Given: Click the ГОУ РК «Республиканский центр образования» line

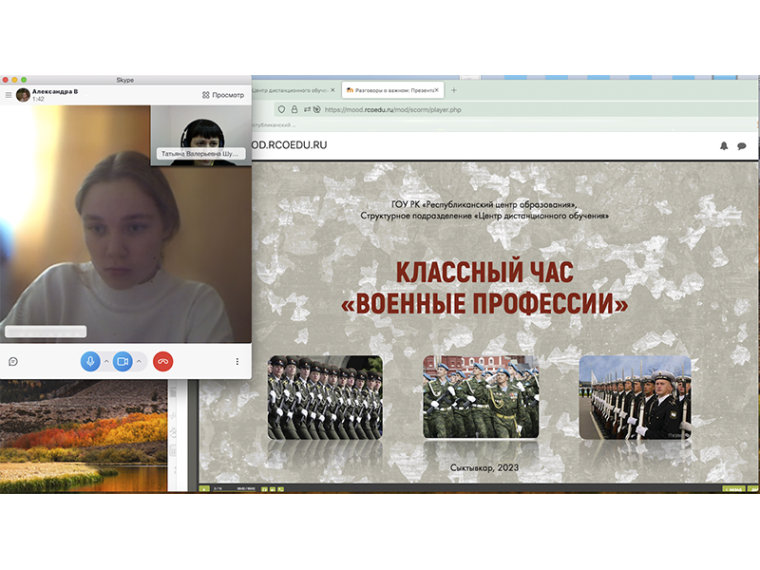Looking at the screenshot, I should [484, 205].
